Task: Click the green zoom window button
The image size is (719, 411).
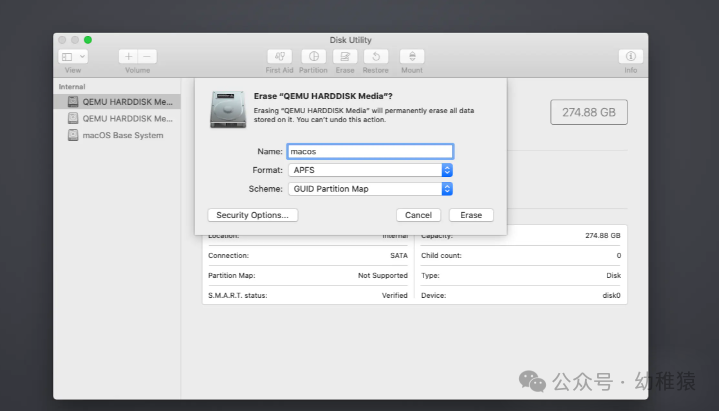Action: click(88, 40)
